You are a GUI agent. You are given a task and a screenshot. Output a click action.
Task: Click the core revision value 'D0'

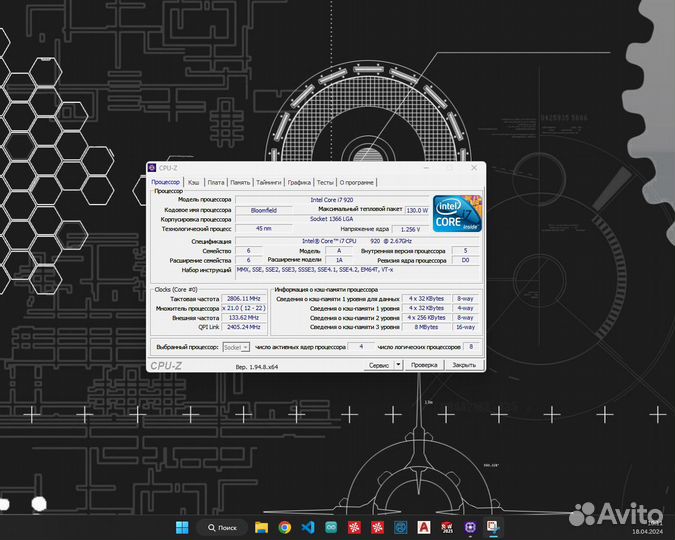(465, 260)
